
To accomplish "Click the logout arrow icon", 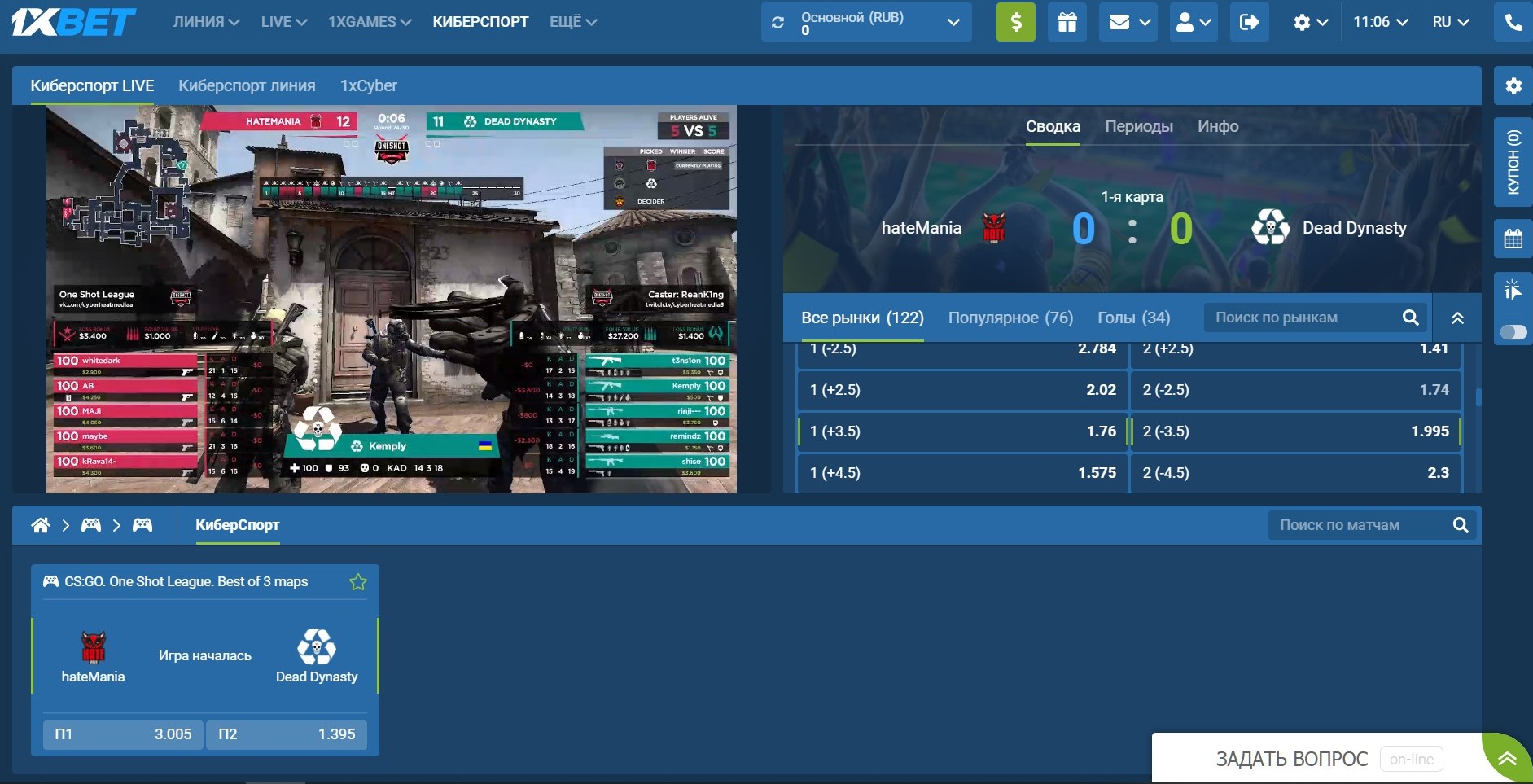I will tap(1249, 22).
